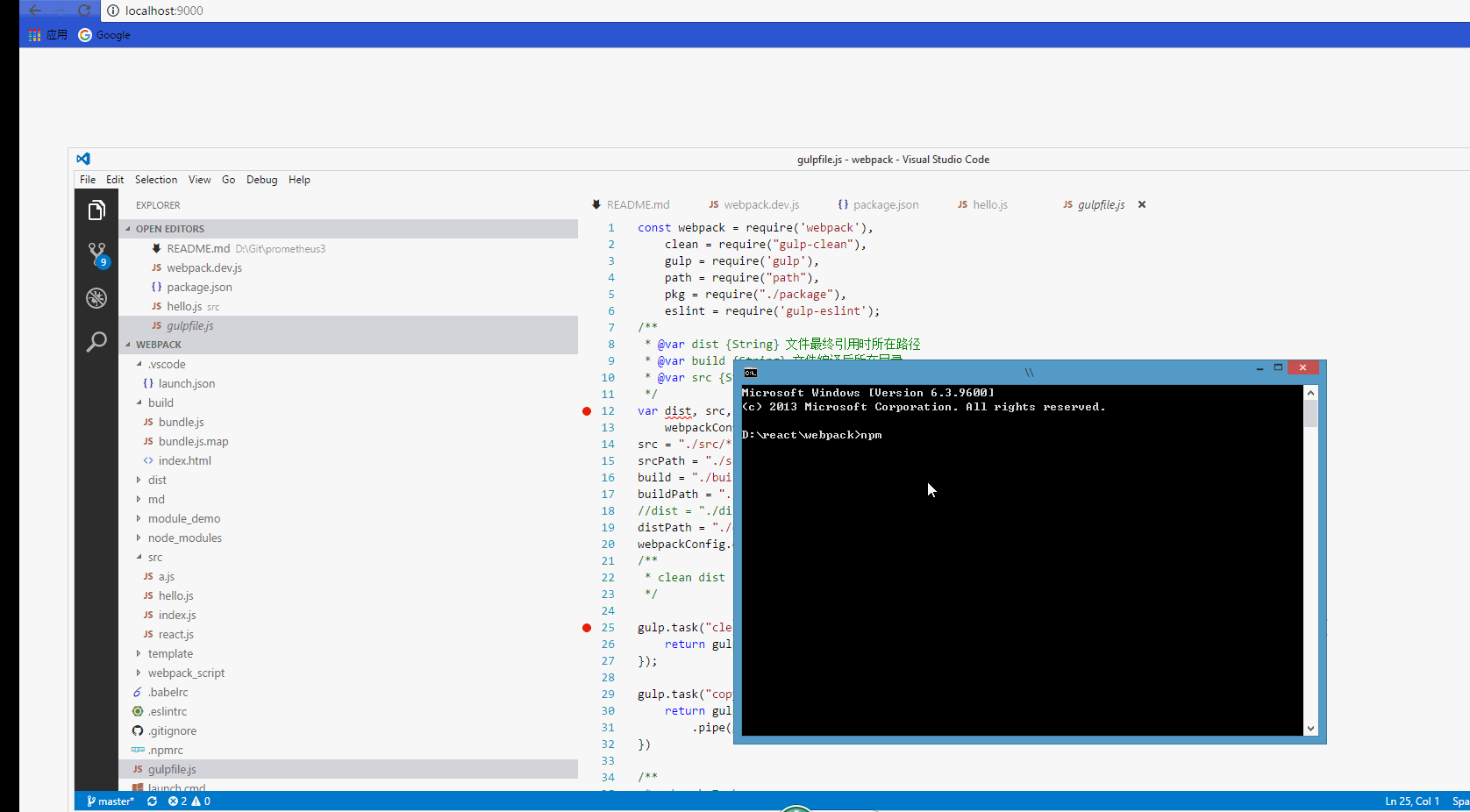The height and width of the screenshot is (812, 1470).
Task: Open bundle.js.map in the file tree
Action: [x=193, y=442]
